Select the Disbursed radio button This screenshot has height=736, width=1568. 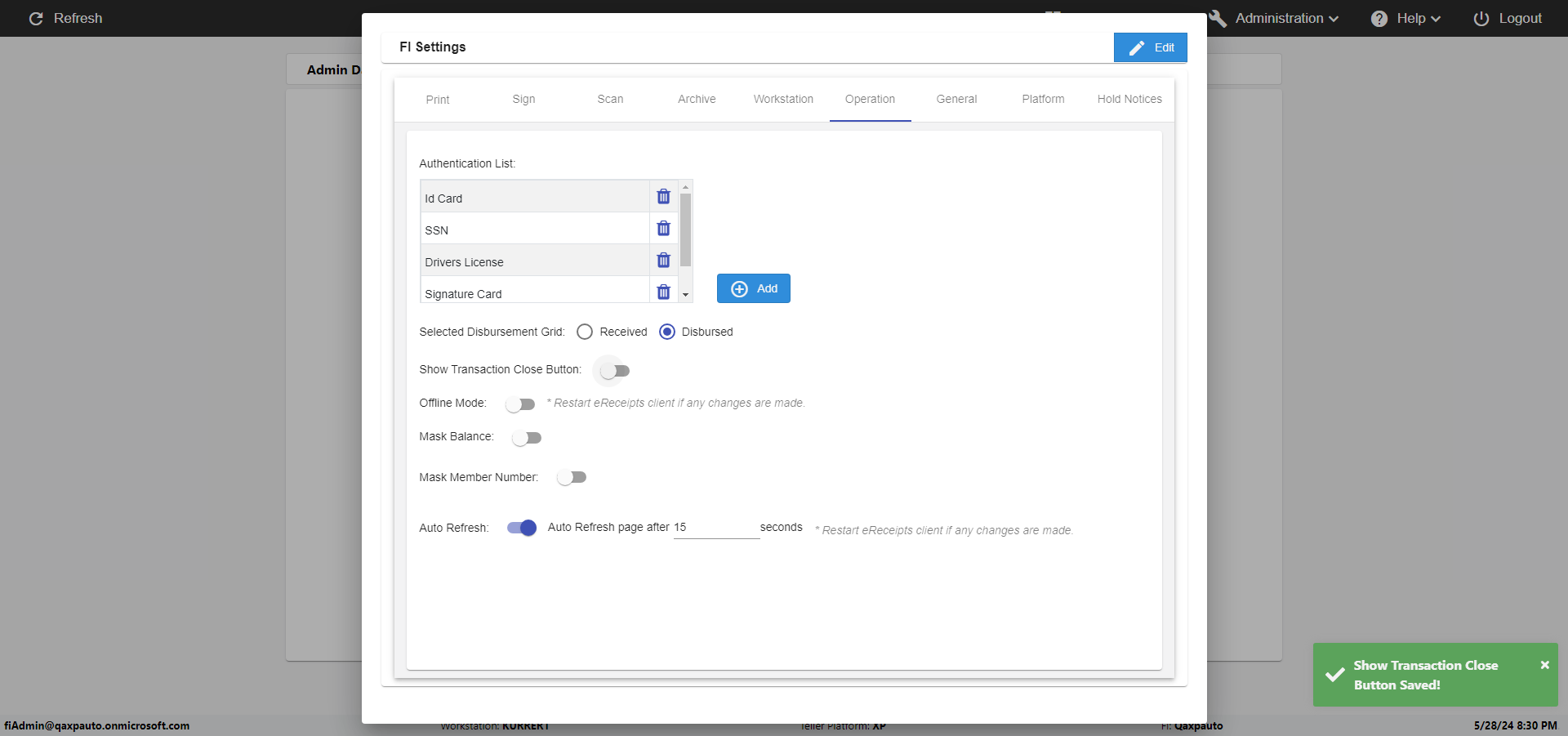[667, 332]
